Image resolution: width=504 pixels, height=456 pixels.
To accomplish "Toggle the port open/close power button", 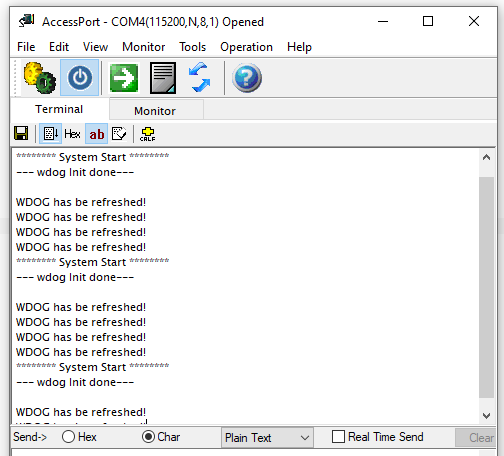I will (80, 78).
